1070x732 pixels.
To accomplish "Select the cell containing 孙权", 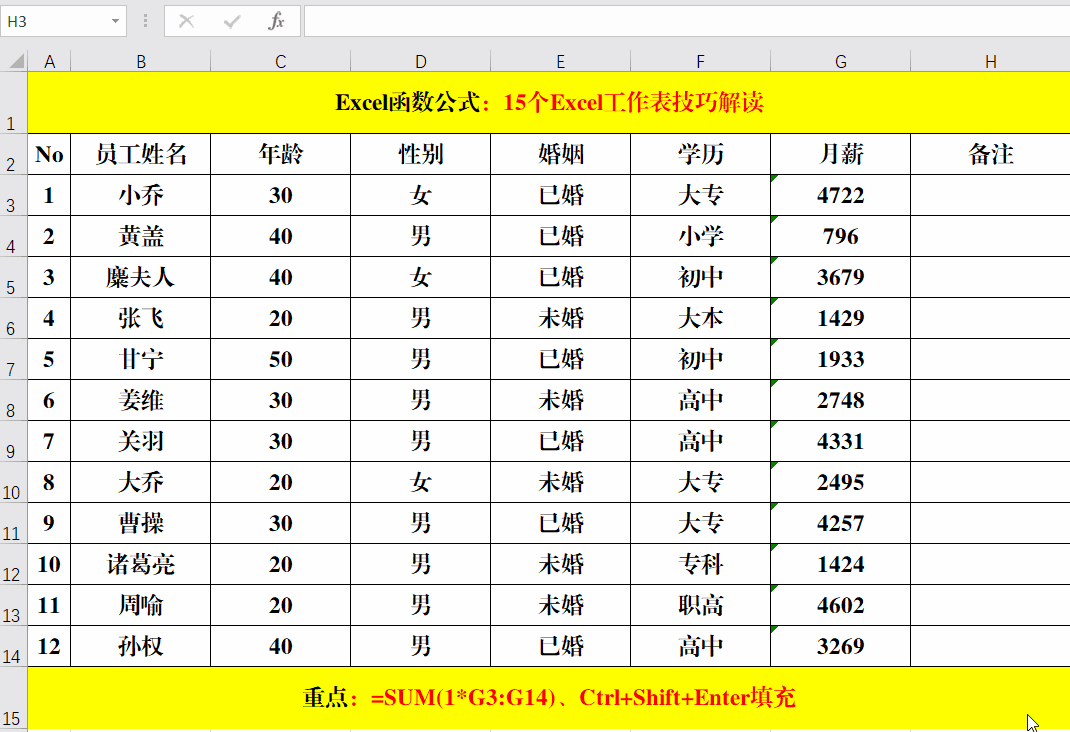I will click(141, 646).
